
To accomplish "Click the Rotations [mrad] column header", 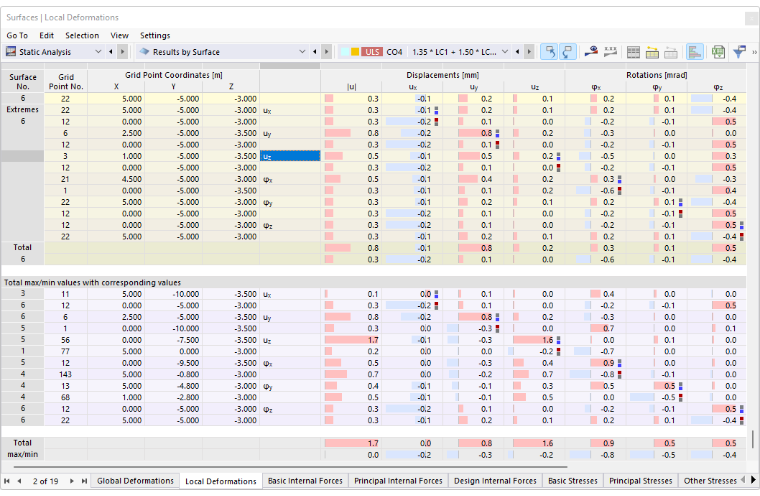I will (x=656, y=75).
